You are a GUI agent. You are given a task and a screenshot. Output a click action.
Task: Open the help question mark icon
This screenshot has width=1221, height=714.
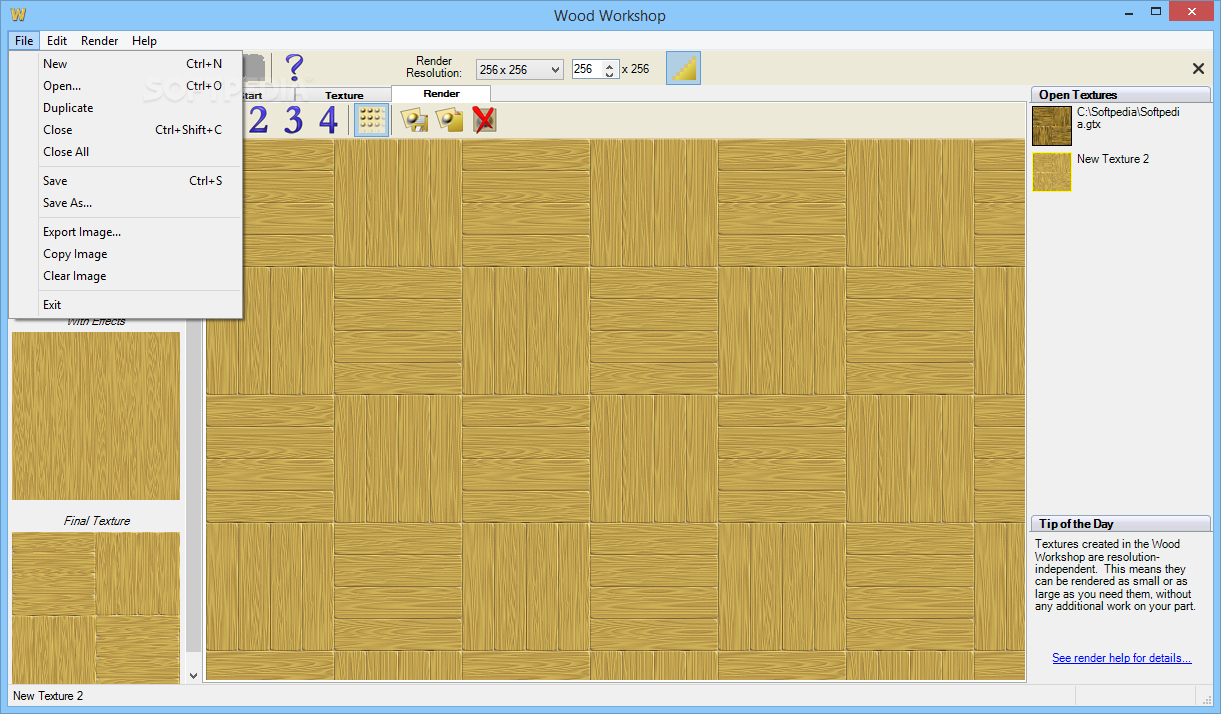click(x=294, y=68)
